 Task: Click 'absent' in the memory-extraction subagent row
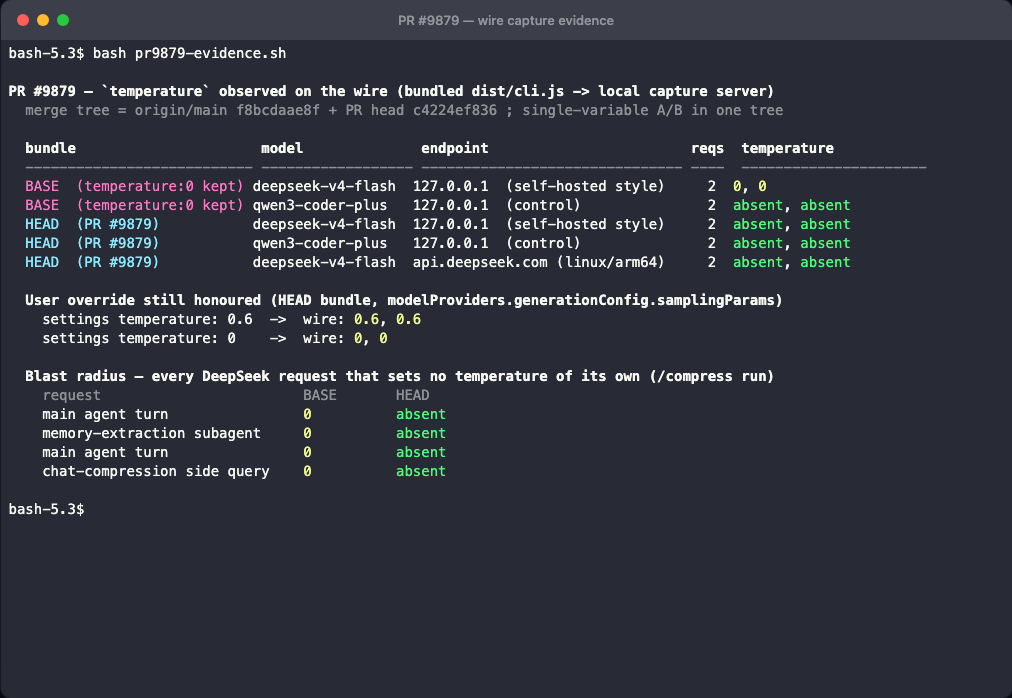[x=421, y=433]
